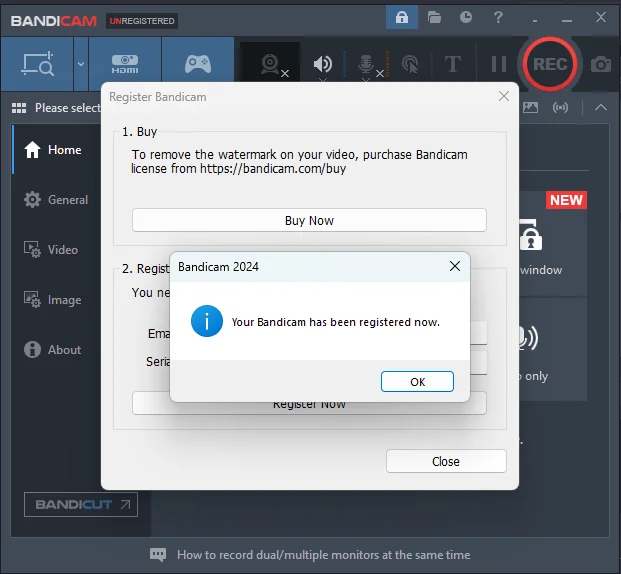Toggle the mouse click effect icon

[x=410, y=64]
